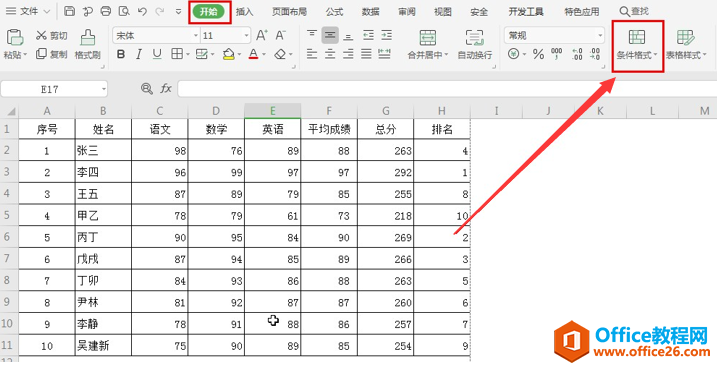717x369 pixels.
Task: Open the 宋体 font name dropdown
Action: (196, 36)
